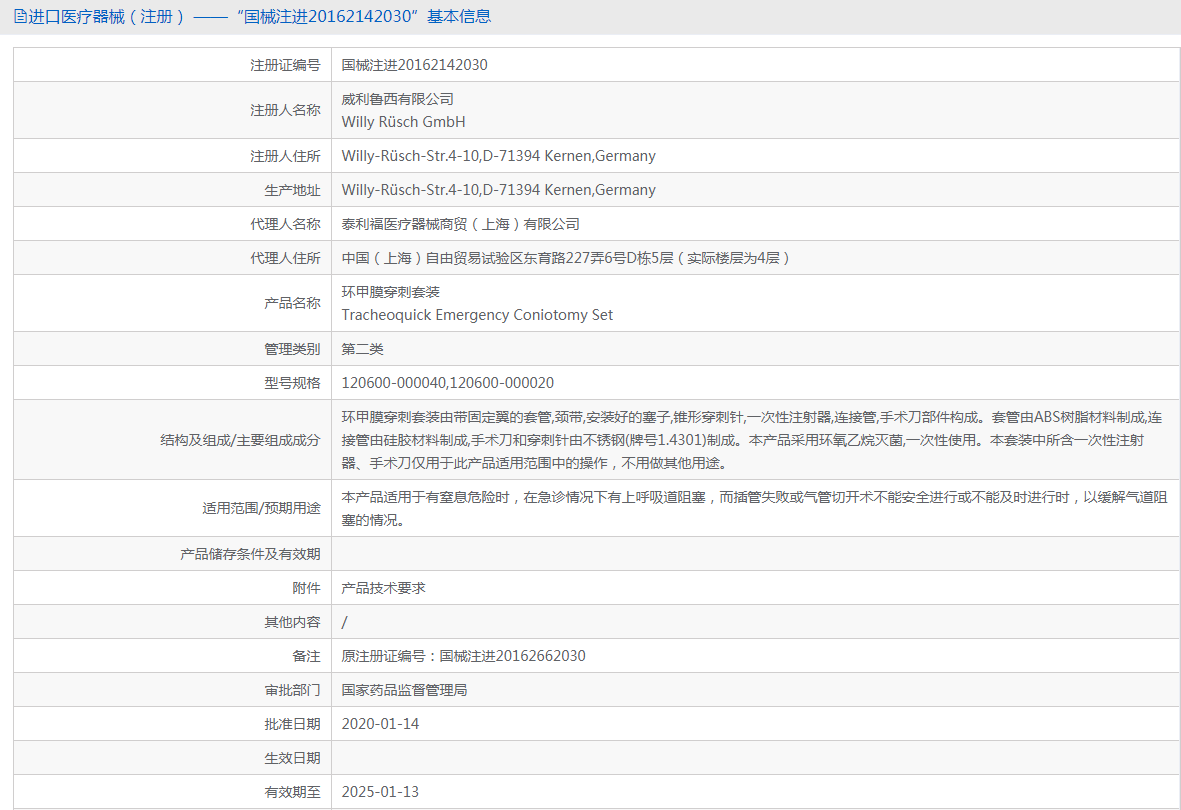Click the label '代理人名称'
This screenshot has height=810, width=1181.
pos(285,224)
